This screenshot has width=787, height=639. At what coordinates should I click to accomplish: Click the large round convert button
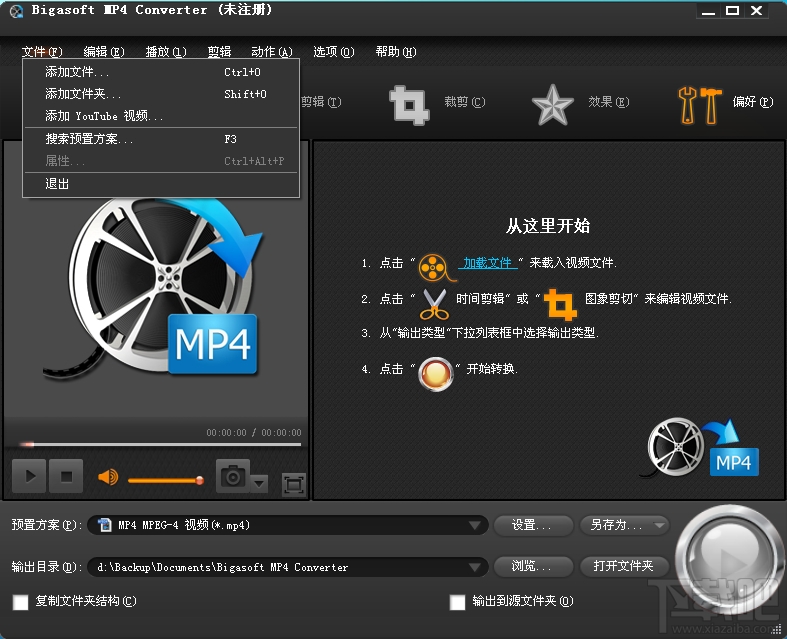click(x=728, y=559)
